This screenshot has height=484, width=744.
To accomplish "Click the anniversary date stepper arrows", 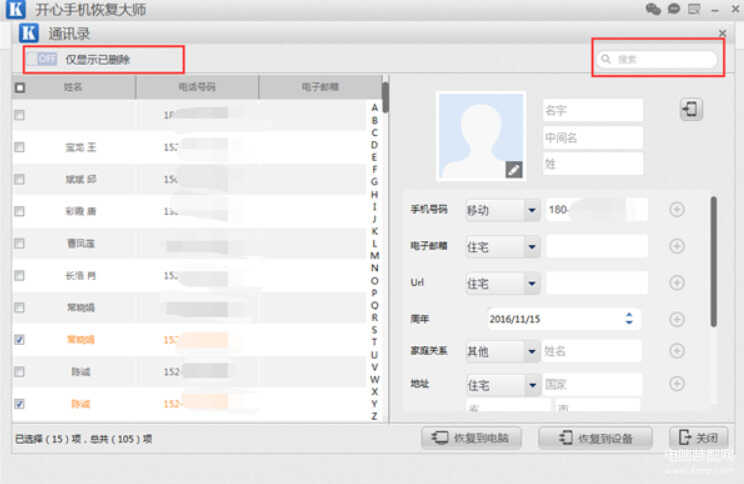I will 629,318.
